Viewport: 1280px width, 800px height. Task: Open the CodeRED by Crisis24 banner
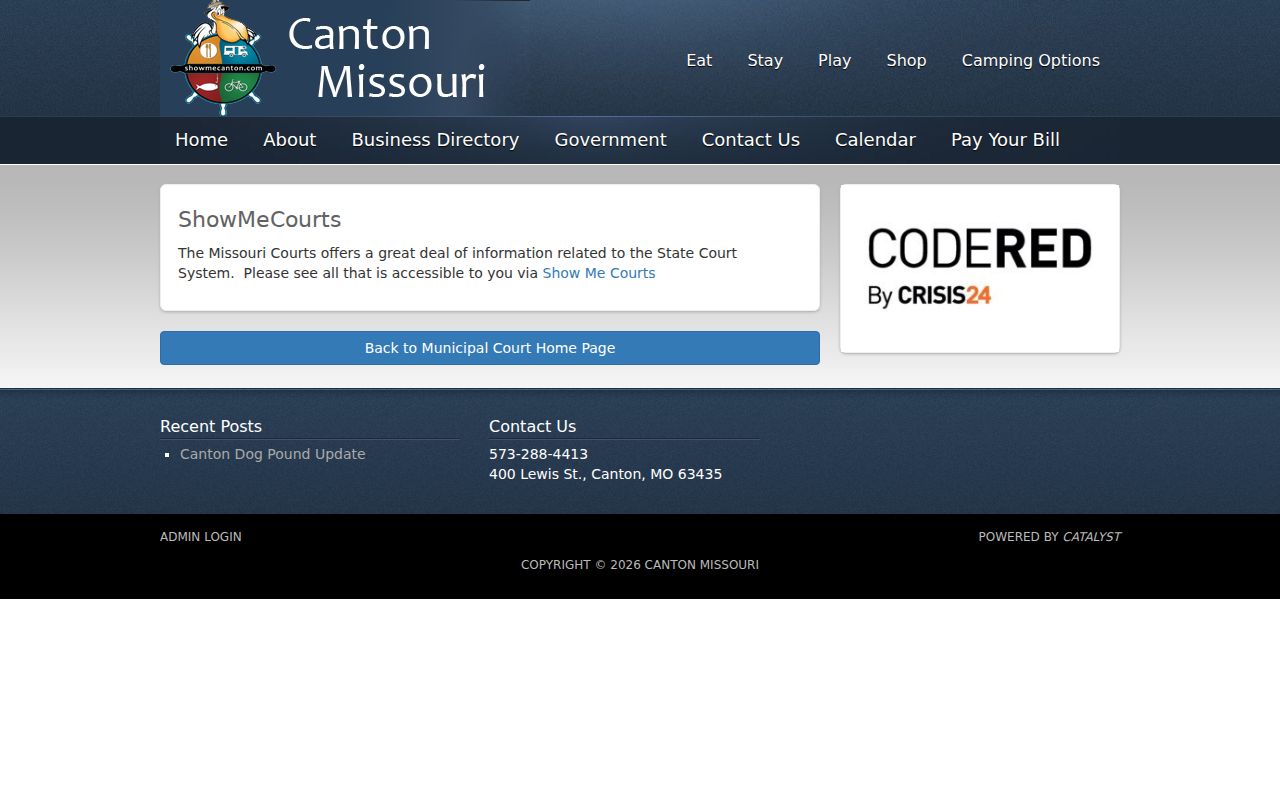979,268
